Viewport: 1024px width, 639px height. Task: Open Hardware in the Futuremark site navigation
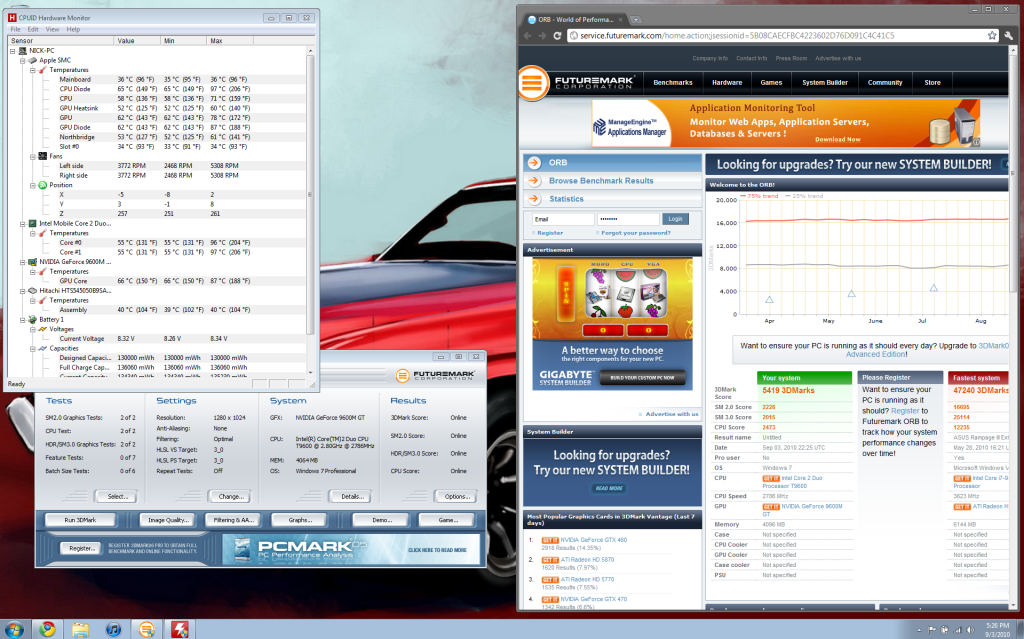tap(727, 83)
